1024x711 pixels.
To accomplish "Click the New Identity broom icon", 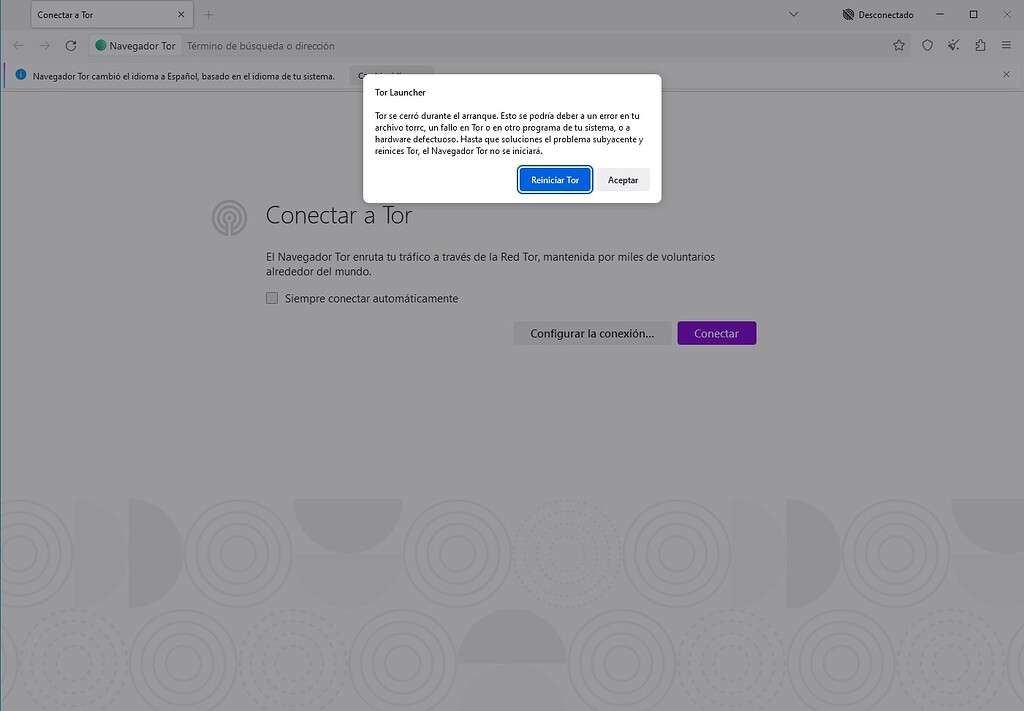I will [954, 46].
